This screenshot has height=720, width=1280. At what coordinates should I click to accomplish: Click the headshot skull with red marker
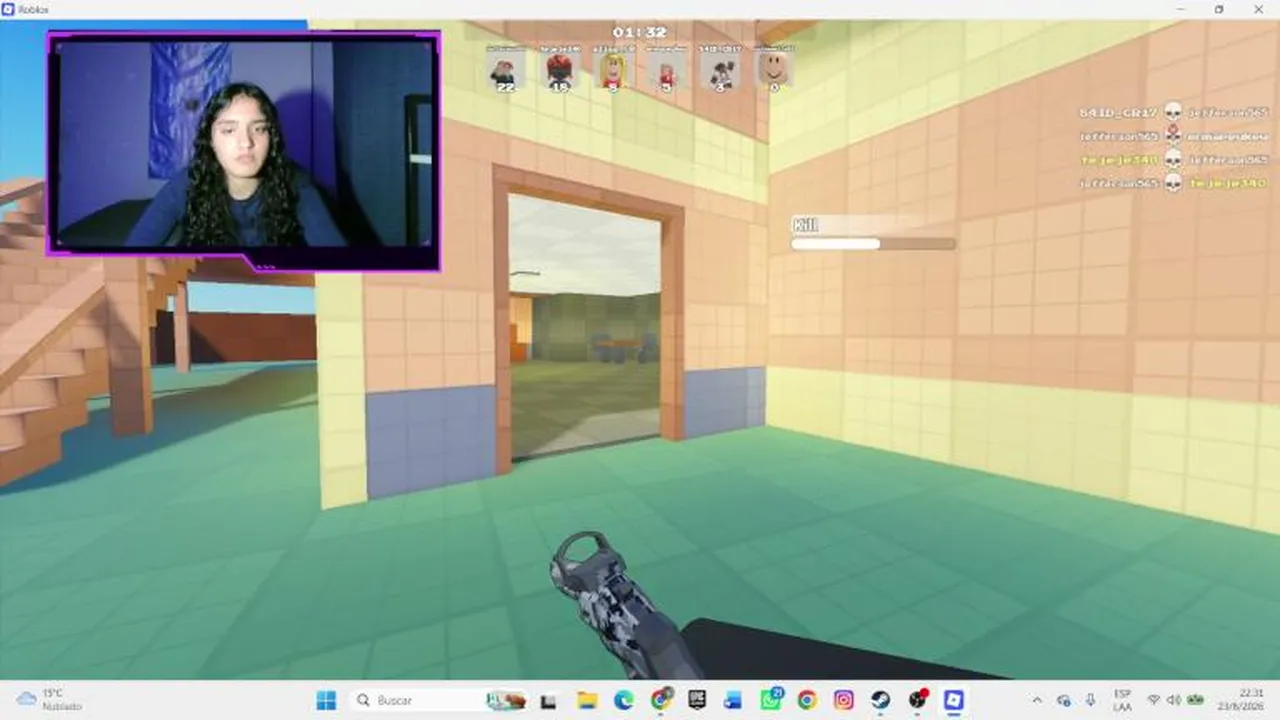click(1173, 135)
